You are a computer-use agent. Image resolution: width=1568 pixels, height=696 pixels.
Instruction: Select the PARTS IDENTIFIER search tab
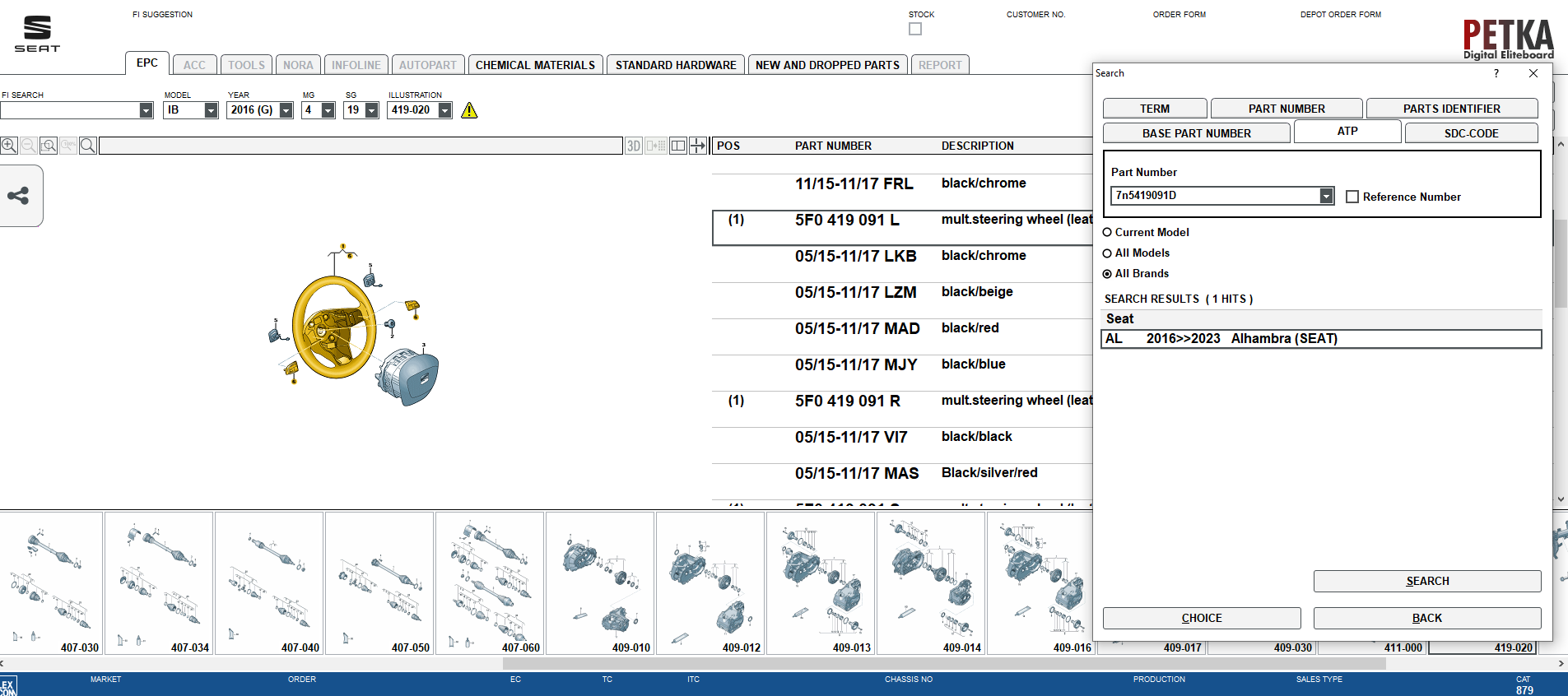pos(1452,109)
